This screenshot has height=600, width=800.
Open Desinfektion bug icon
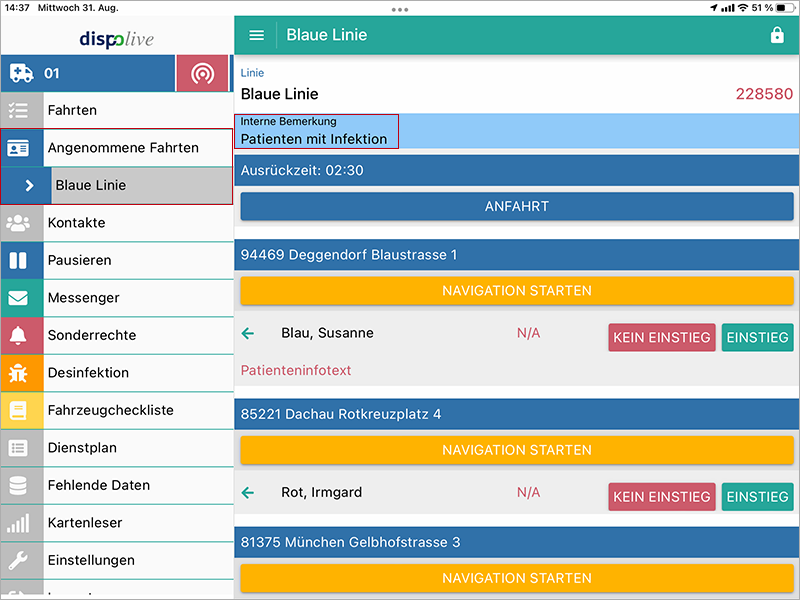pos(18,373)
